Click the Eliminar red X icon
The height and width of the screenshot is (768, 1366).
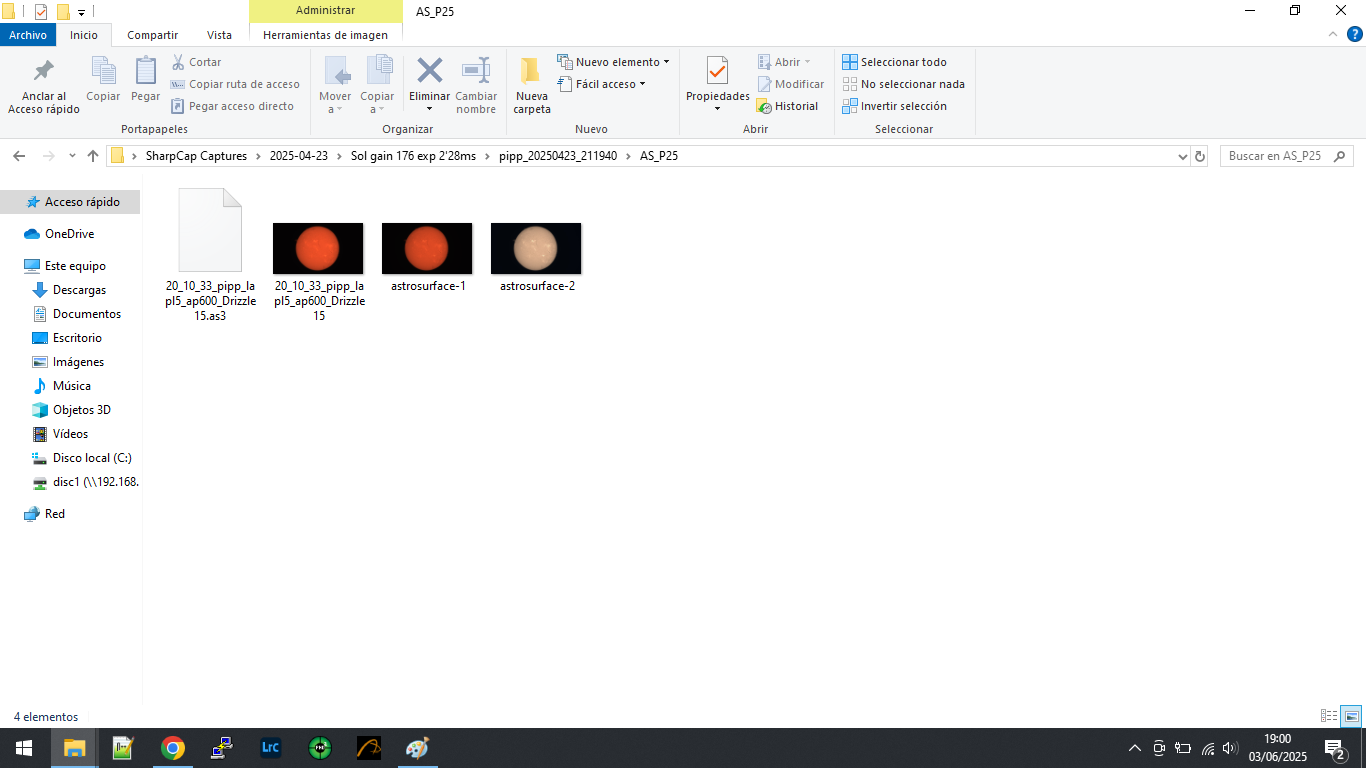tap(430, 71)
